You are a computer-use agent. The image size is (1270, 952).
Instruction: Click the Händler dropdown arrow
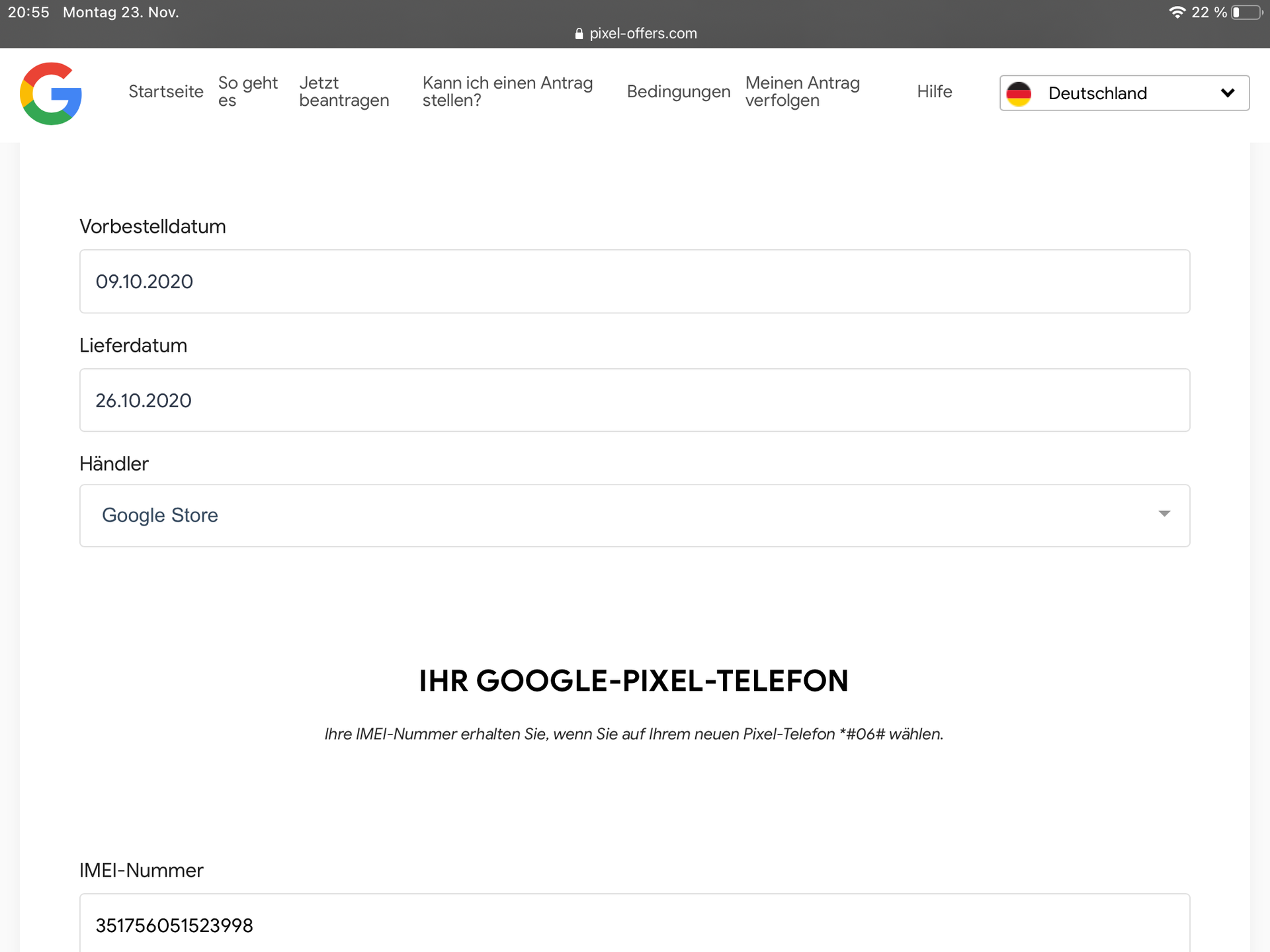point(1165,514)
